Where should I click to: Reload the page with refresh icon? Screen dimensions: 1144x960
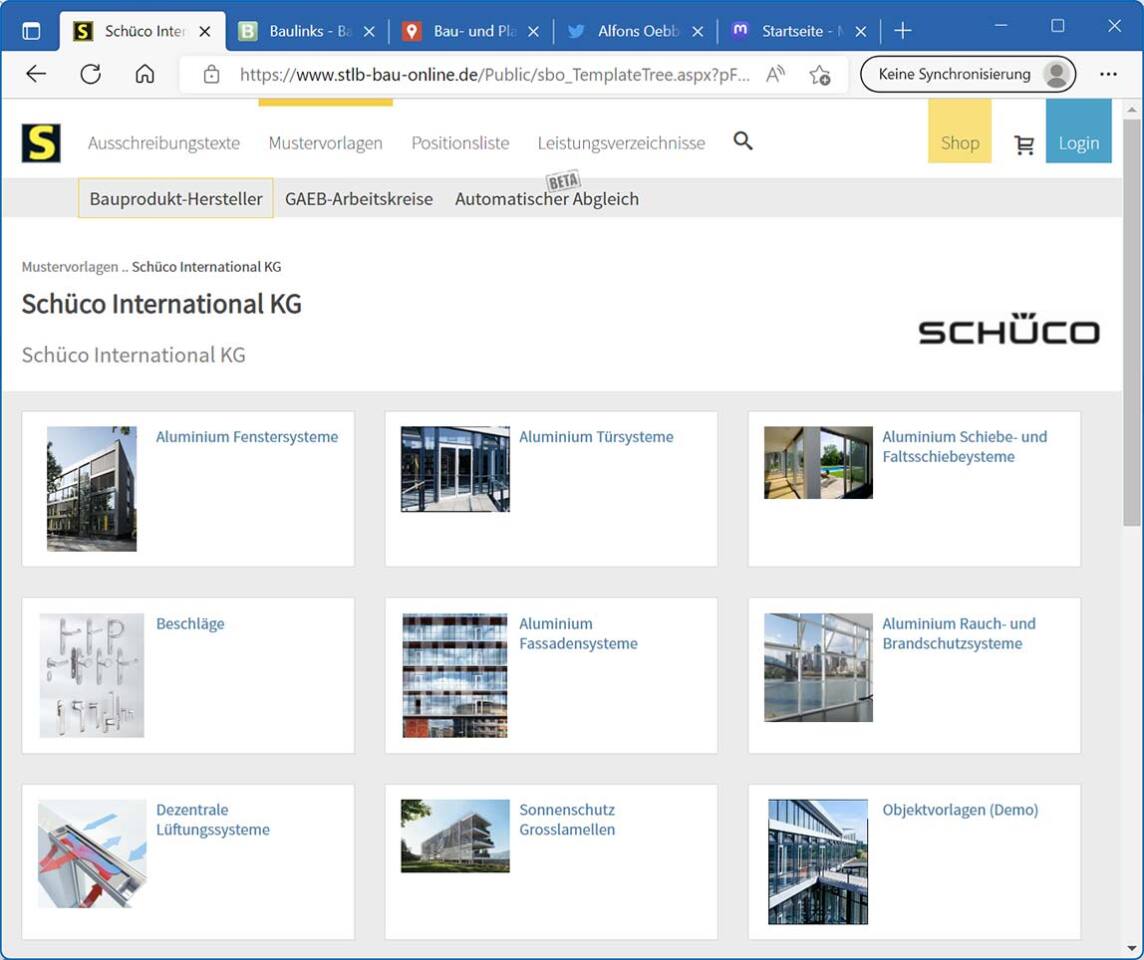click(x=90, y=74)
